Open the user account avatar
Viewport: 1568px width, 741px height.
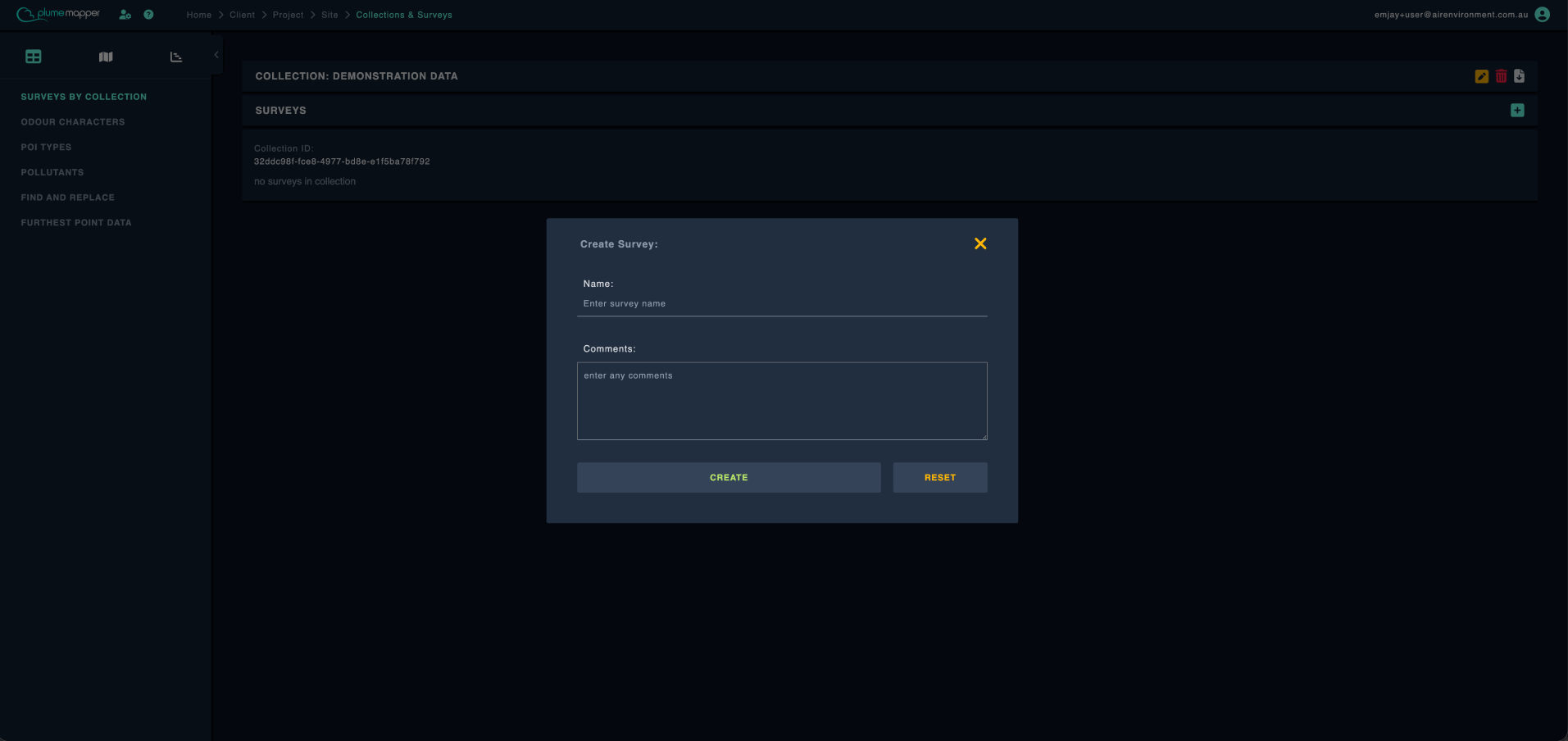pyautogui.click(x=1542, y=15)
